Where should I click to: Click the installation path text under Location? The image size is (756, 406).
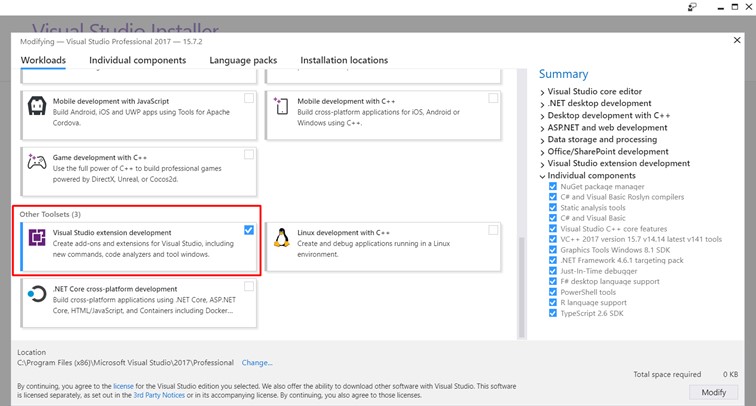coord(125,363)
